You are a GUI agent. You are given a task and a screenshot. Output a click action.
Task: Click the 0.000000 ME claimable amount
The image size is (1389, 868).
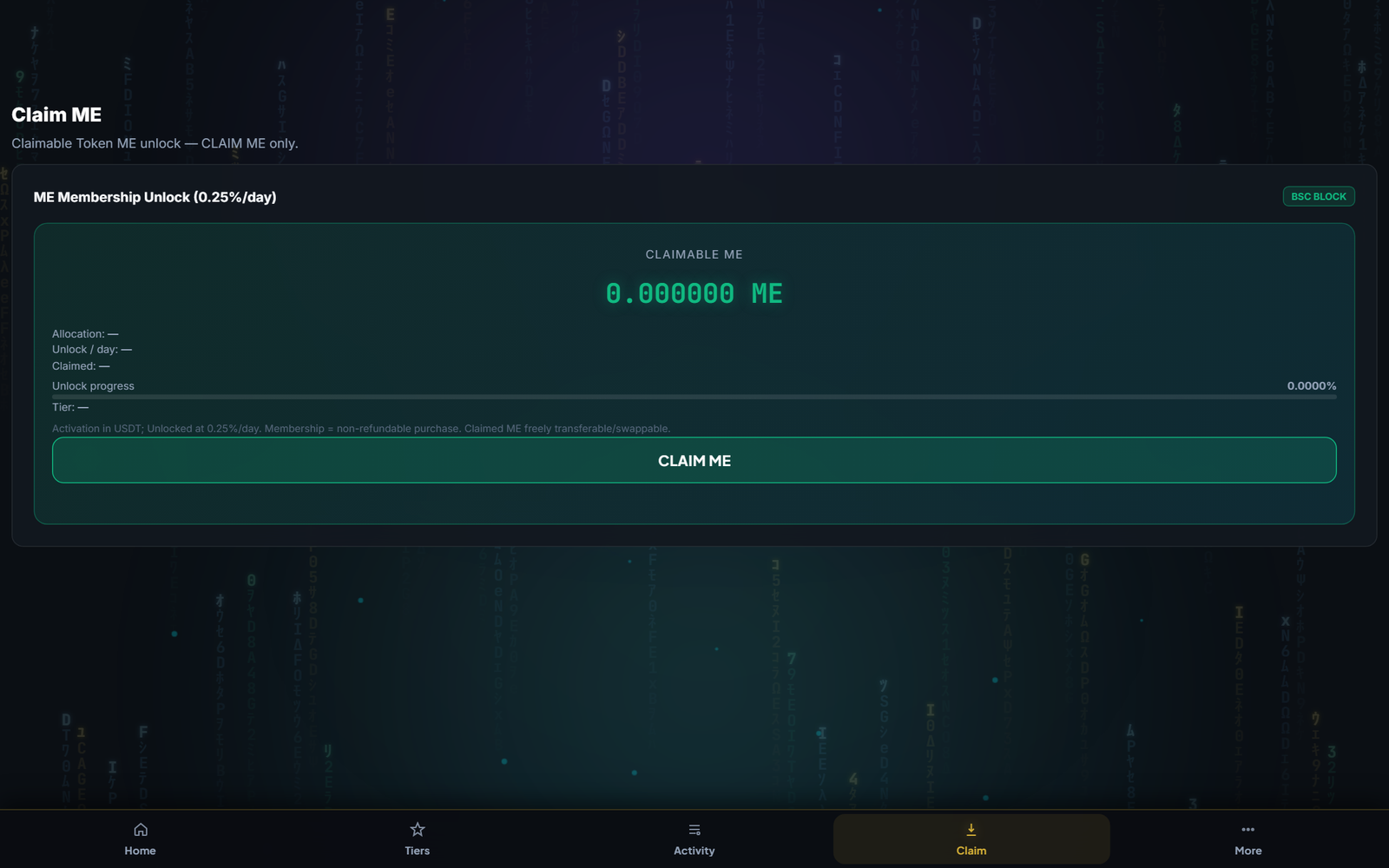point(694,293)
